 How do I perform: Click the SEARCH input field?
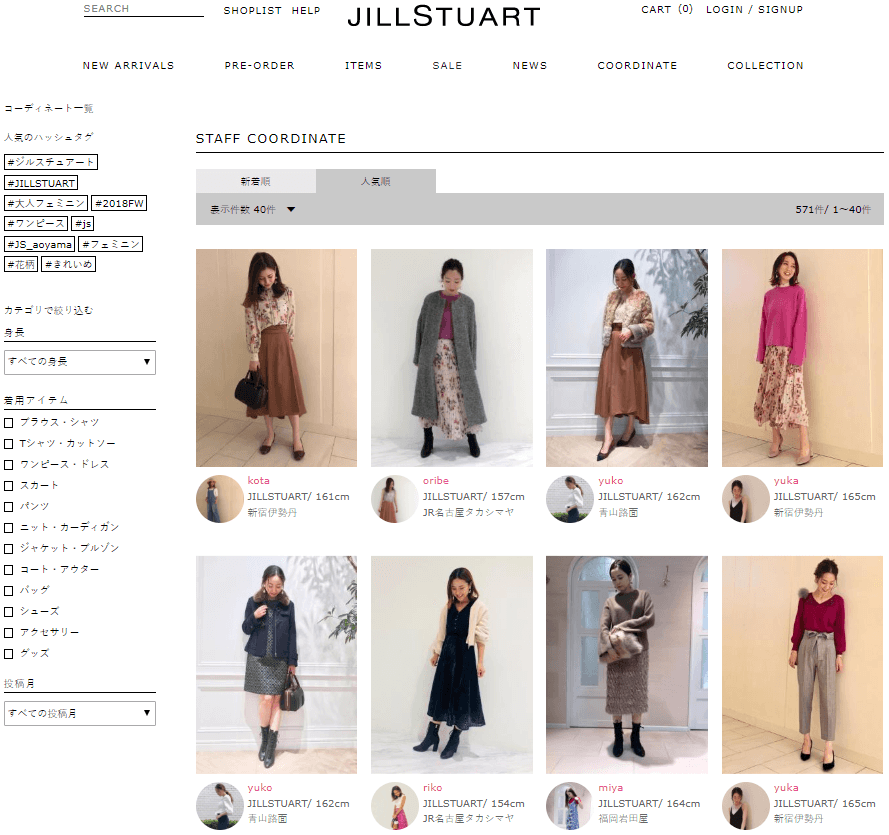143,9
